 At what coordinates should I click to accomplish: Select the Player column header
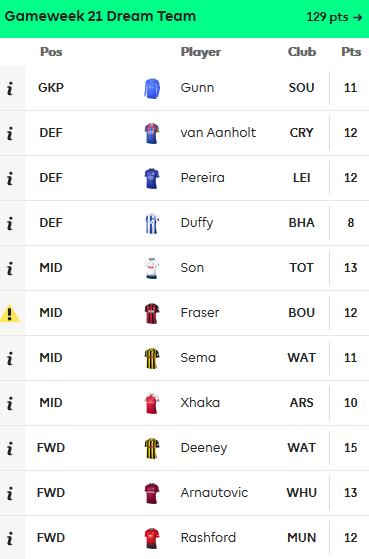pos(201,52)
